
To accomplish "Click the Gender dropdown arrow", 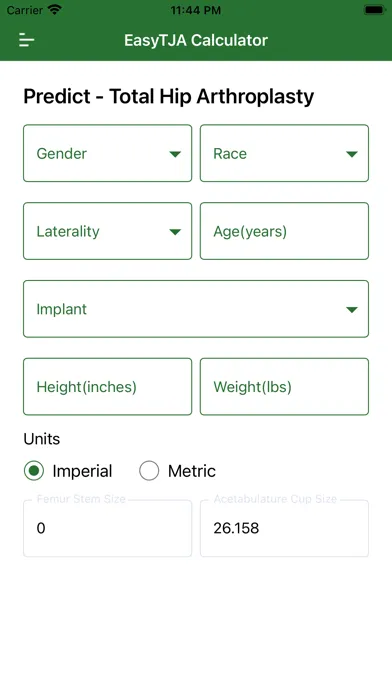I will 175,154.
